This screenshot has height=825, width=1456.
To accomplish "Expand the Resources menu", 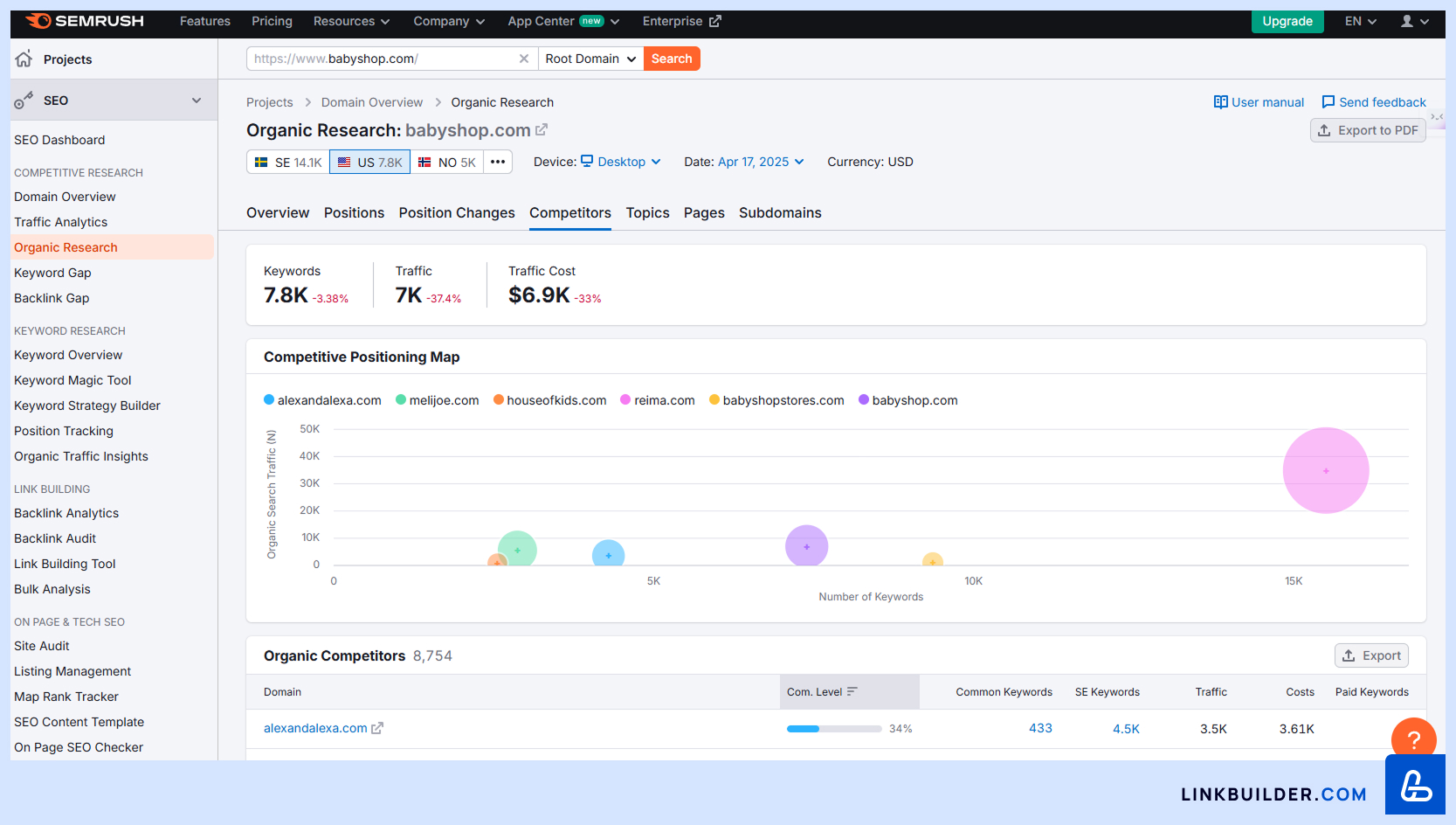I will 351,21.
